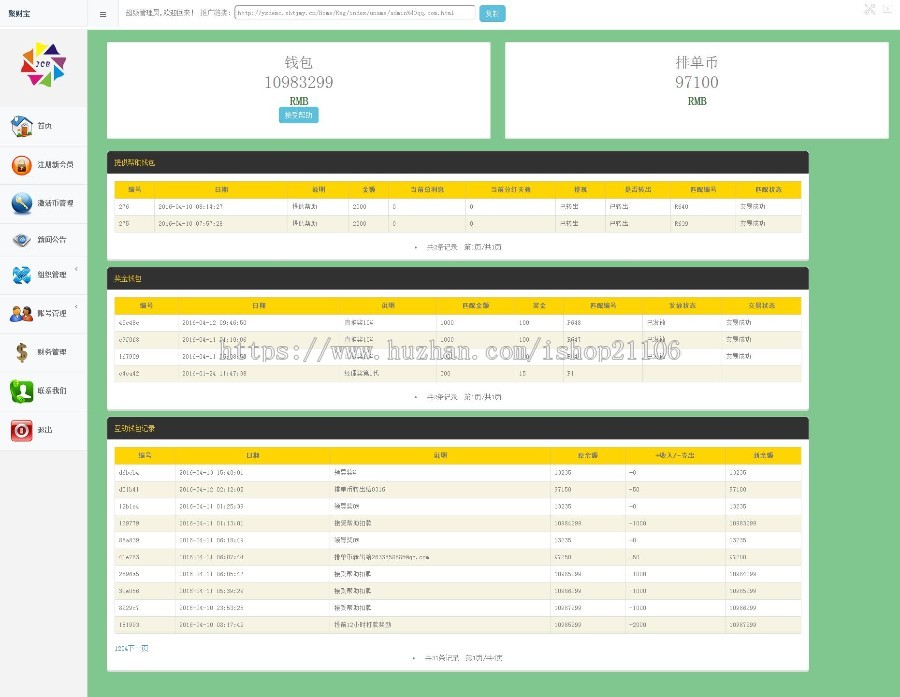Open 财务管理 via the dollar sign icon

click(22, 352)
